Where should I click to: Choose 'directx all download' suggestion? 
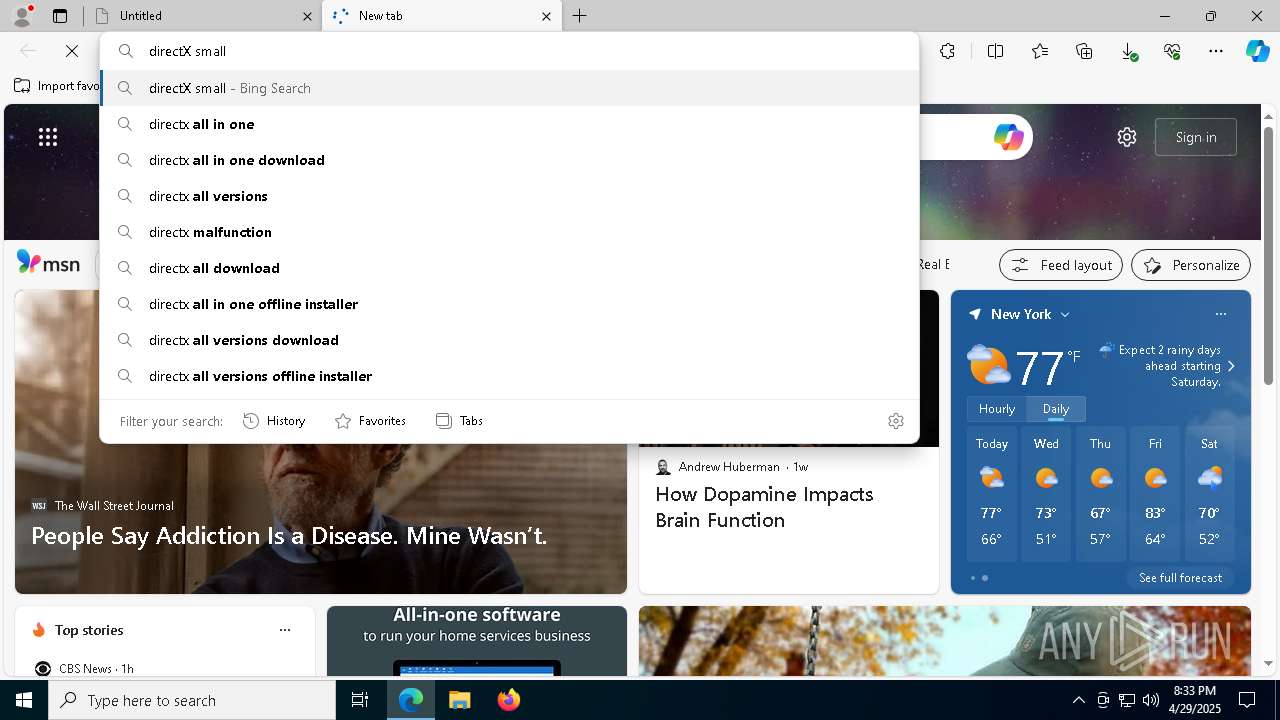coord(509,268)
